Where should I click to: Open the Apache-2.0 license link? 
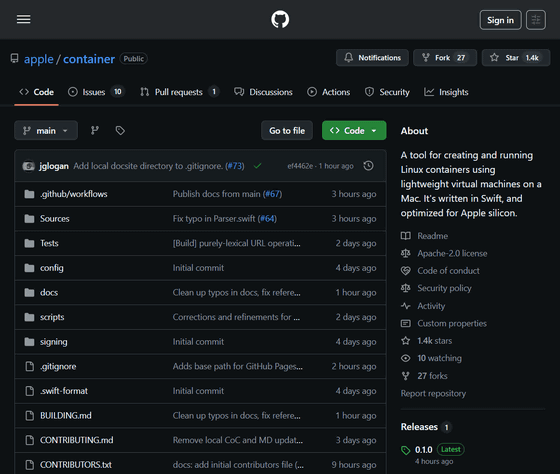[x=452, y=253]
